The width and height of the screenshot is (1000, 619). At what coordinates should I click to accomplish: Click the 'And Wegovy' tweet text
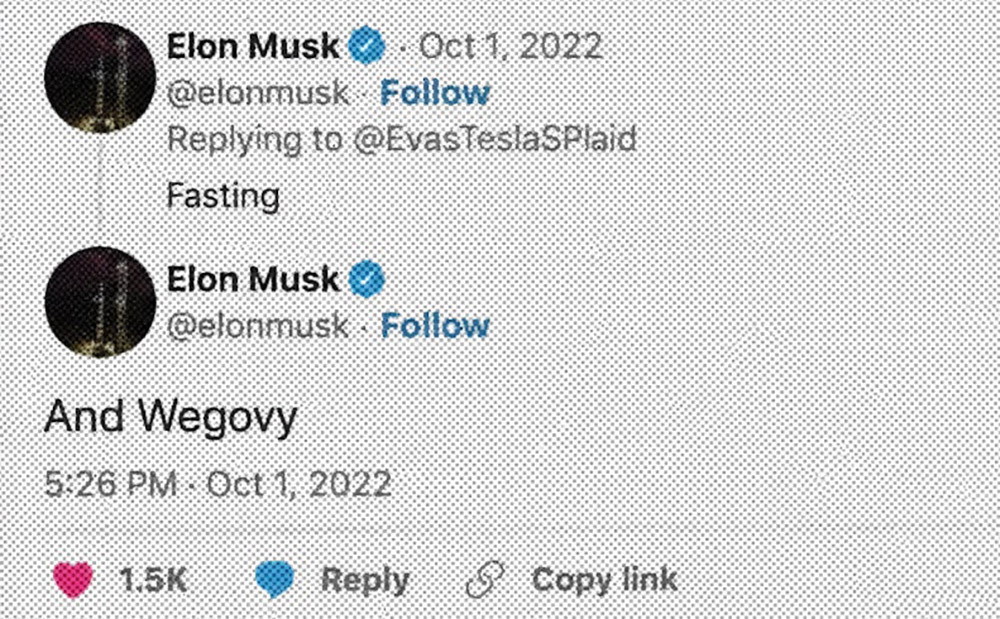tap(170, 416)
